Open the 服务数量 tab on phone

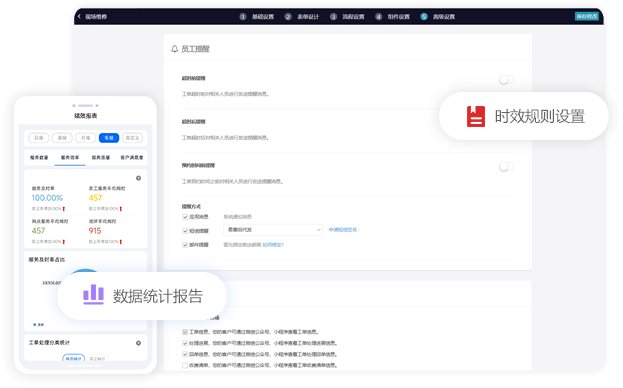point(39,158)
